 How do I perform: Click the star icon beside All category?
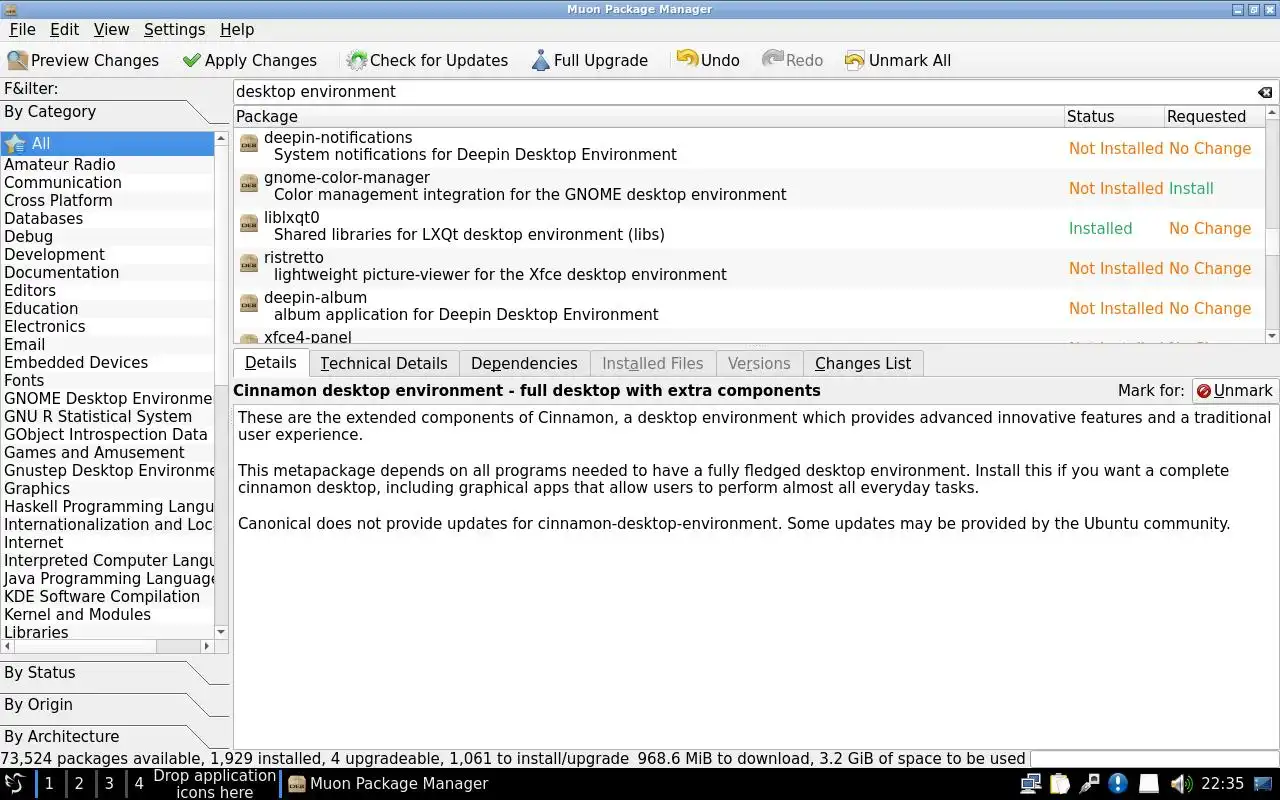coord(15,143)
